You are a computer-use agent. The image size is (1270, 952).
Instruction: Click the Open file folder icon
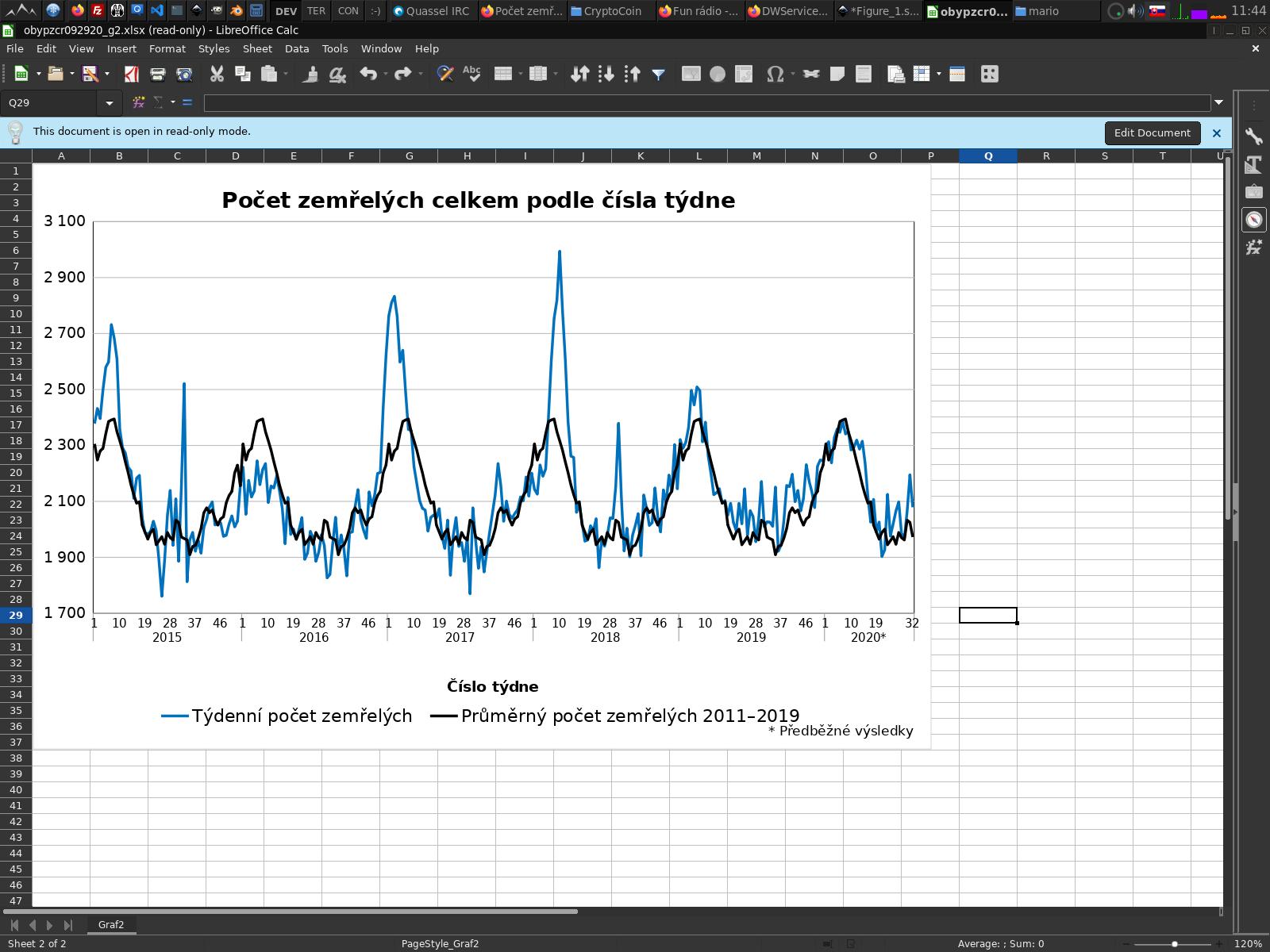56,74
